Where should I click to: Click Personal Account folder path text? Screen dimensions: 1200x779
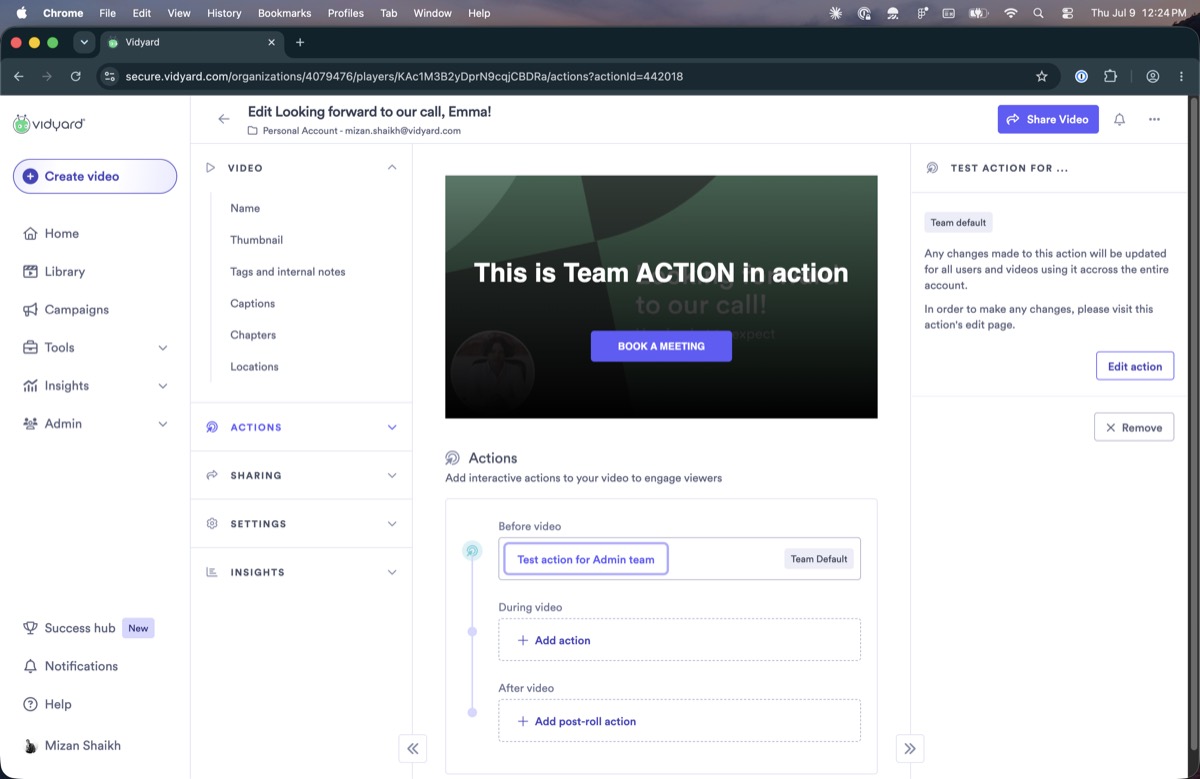point(362,131)
